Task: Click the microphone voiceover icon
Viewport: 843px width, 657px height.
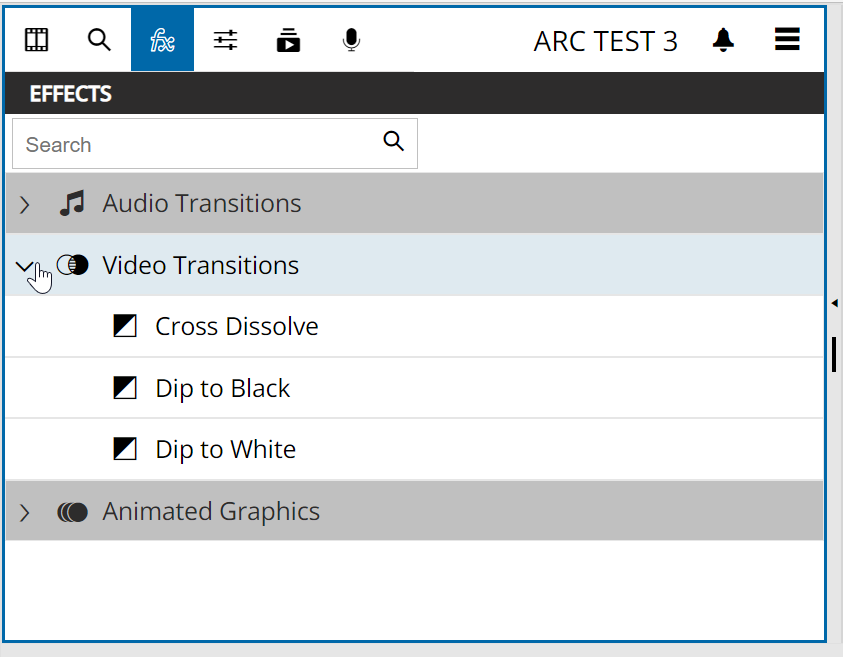Action: pyautogui.click(x=351, y=40)
